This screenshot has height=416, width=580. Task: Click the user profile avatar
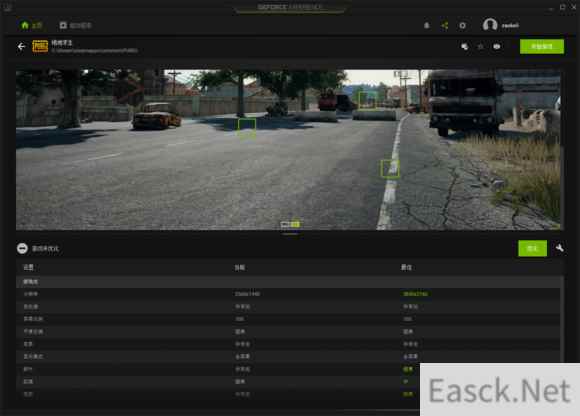(490, 25)
